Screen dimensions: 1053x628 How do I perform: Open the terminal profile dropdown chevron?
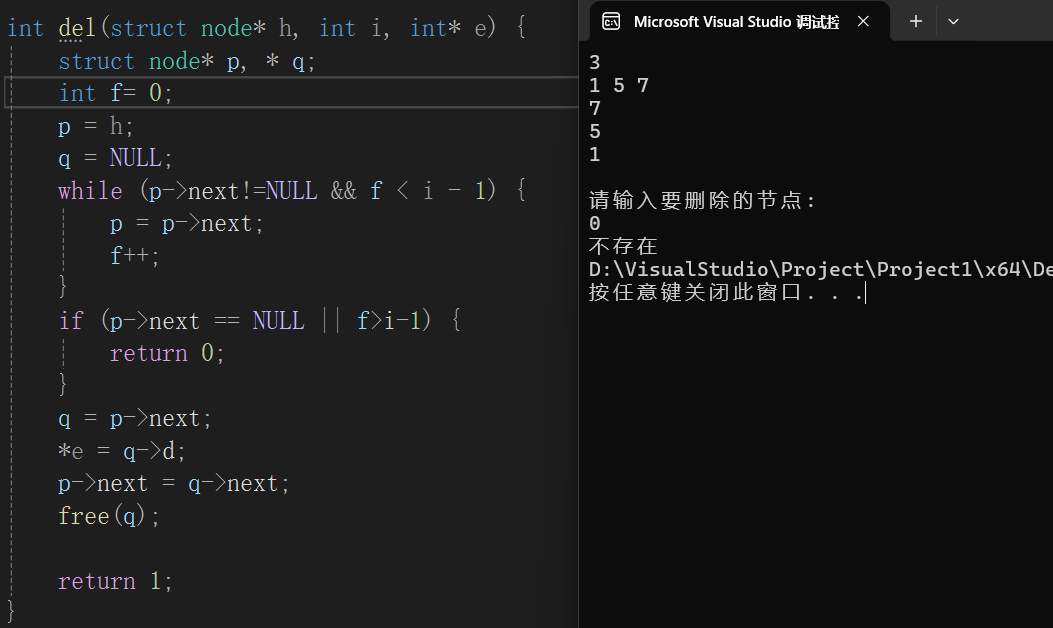(x=953, y=21)
